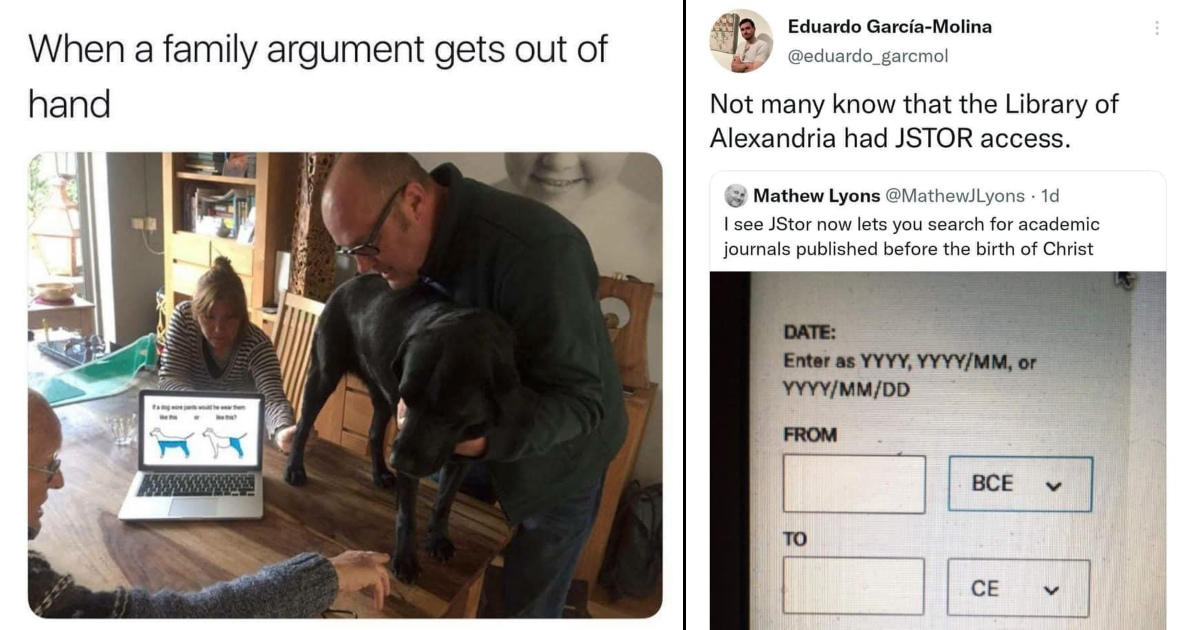
Task: Click the BCE dropdown chevron arrow
Action: tap(1051, 485)
